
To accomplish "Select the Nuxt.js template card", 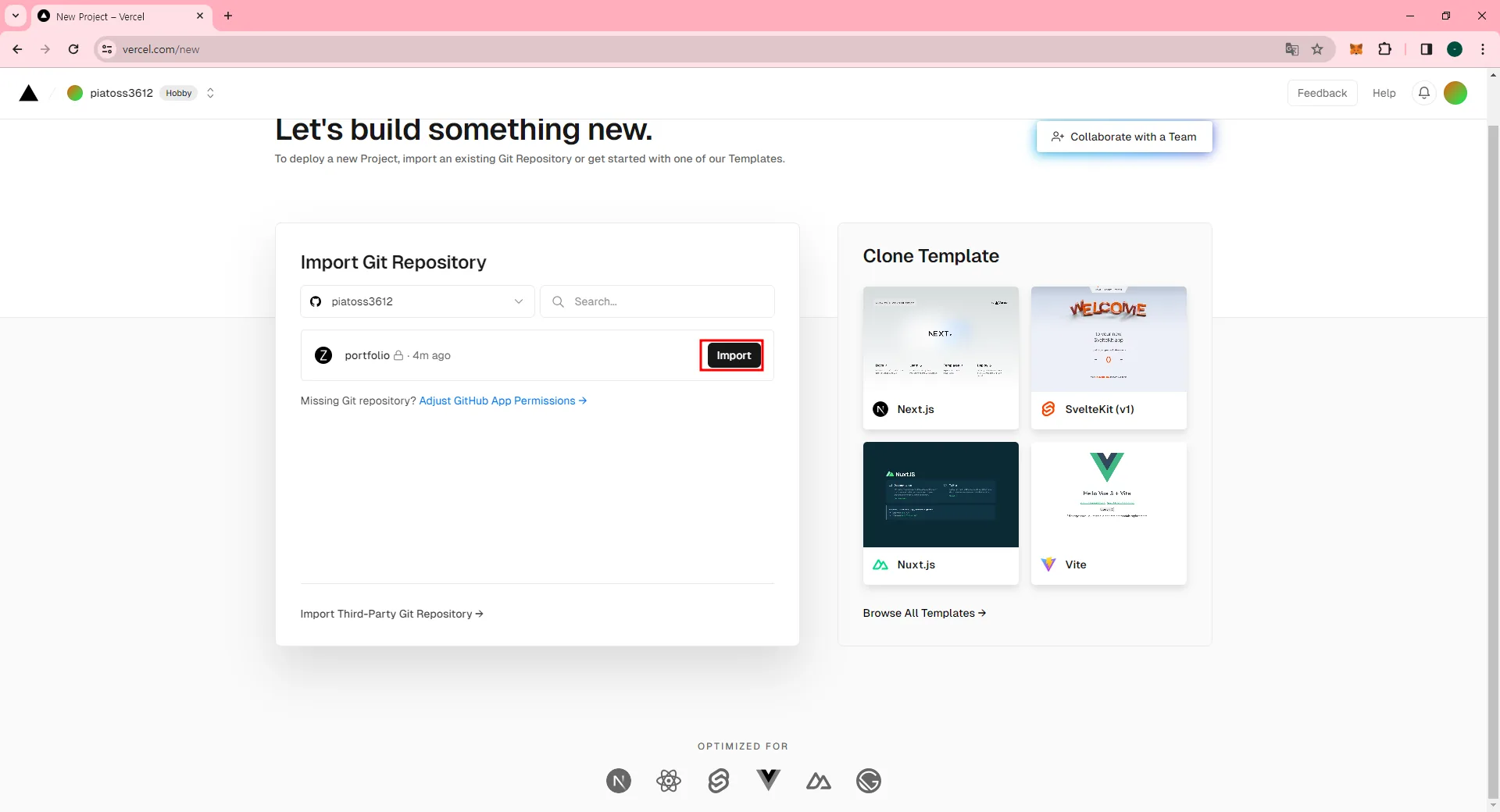I will [x=941, y=513].
